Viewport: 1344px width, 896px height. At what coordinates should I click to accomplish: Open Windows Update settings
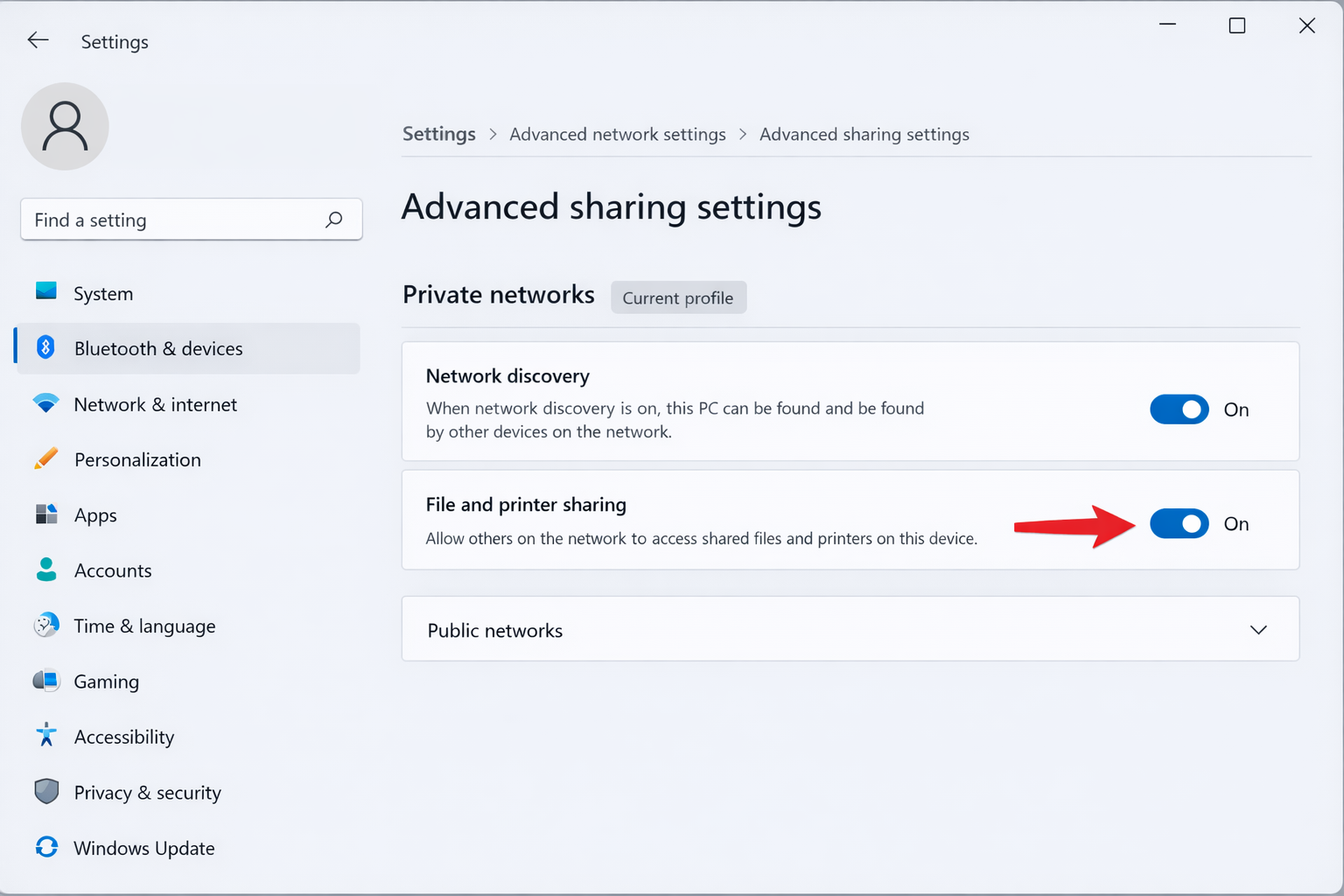(x=143, y=847)
